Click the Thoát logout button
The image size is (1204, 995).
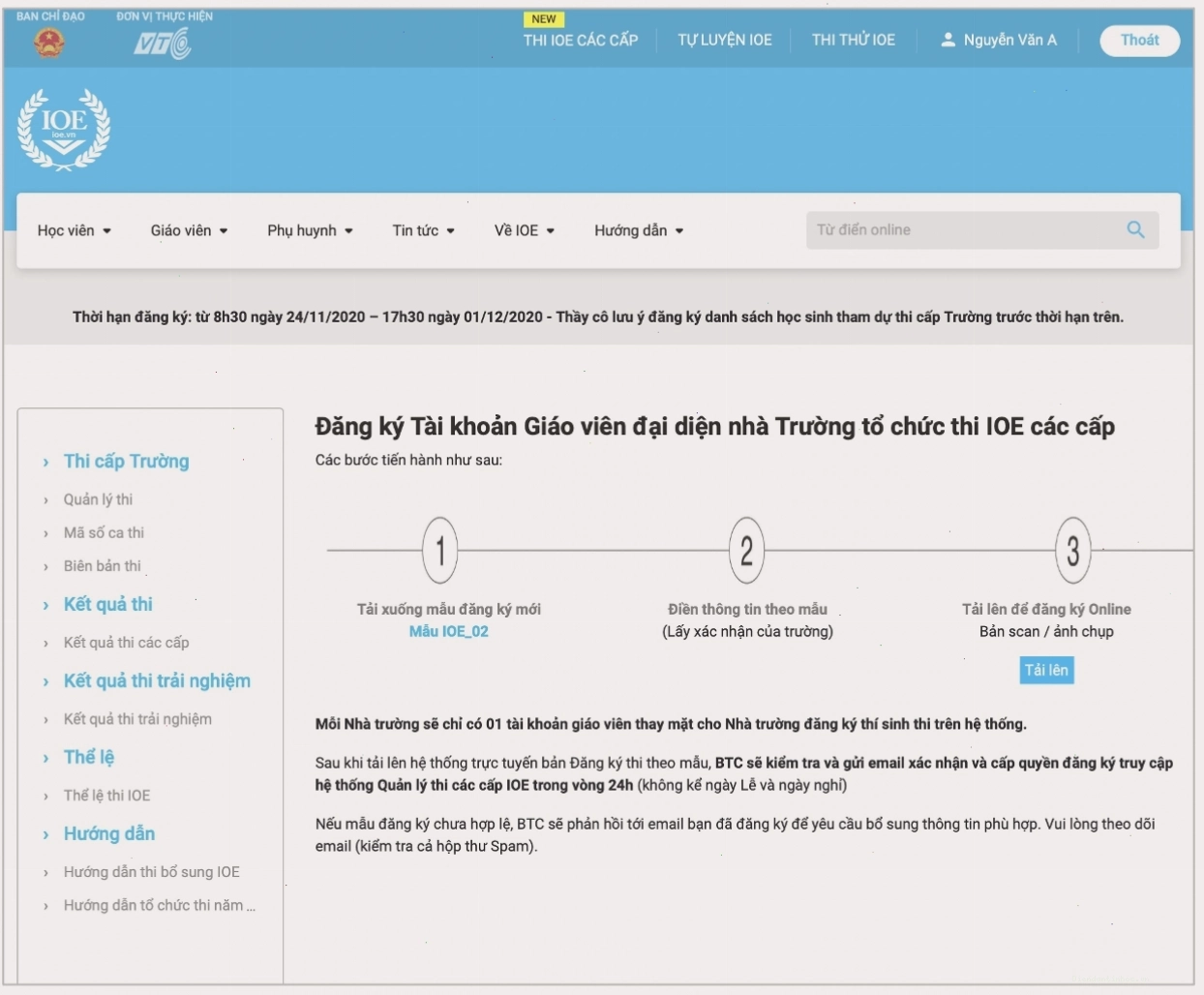pos(1139,40)
